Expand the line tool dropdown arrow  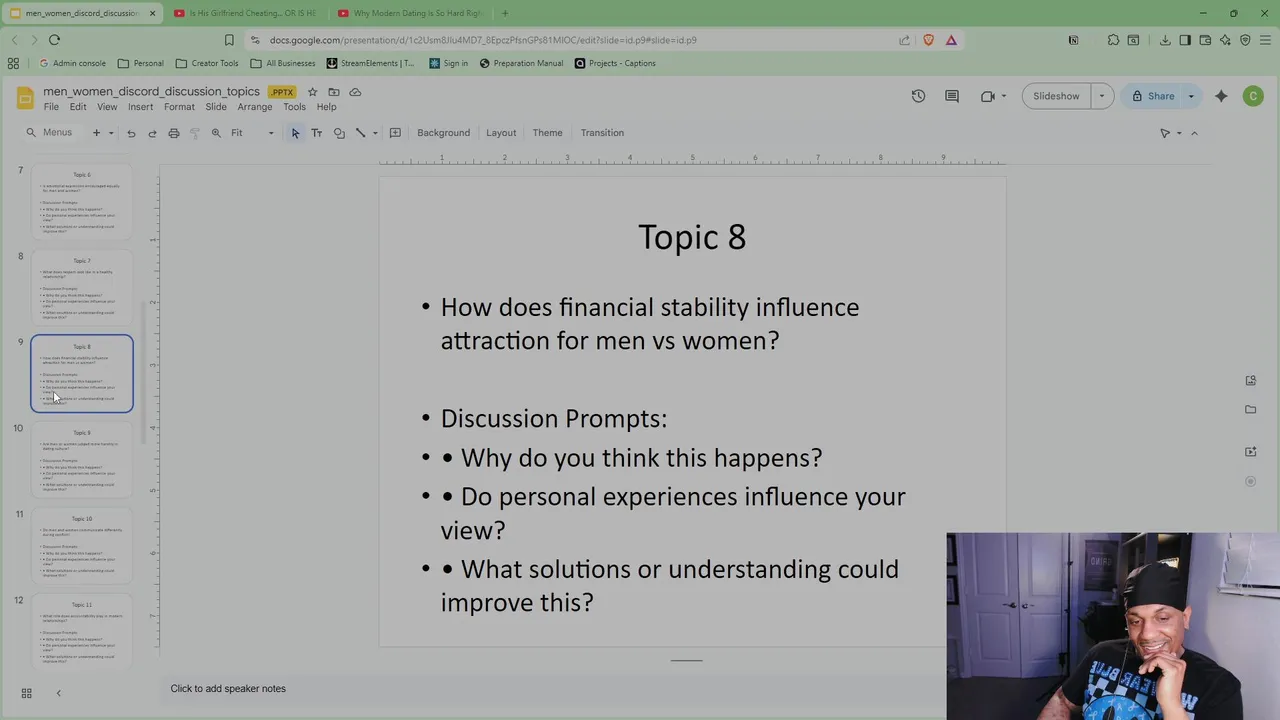(375, 133)
